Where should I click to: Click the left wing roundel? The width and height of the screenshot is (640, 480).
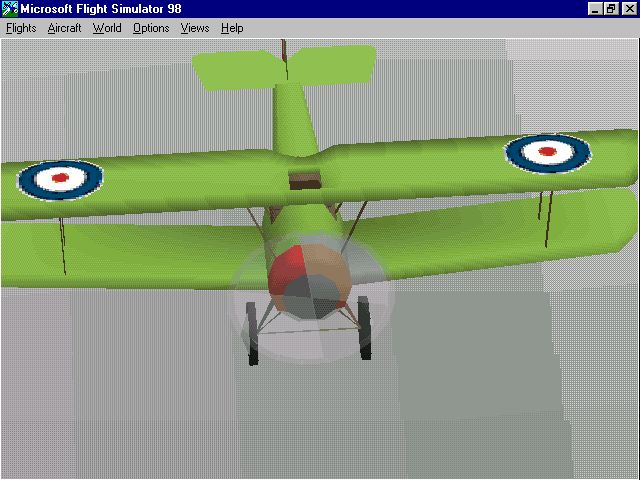coord(60,178)
